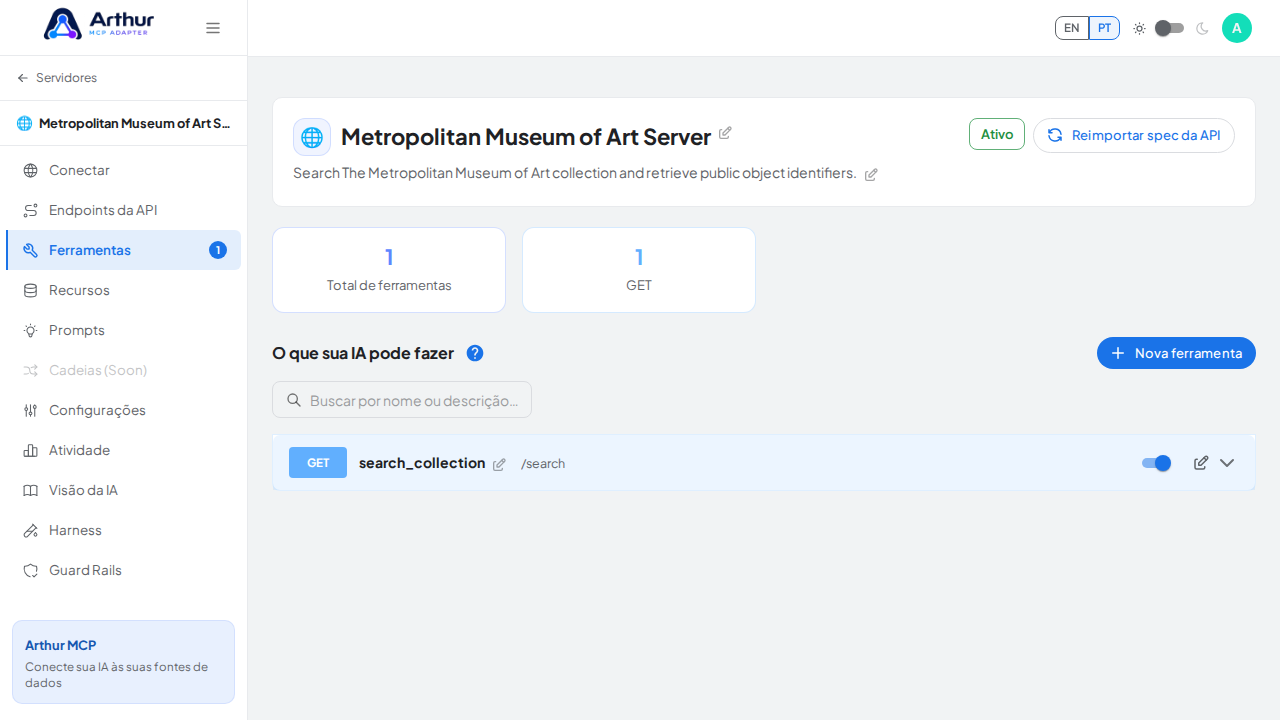Click the 'Buscar por nome ou descrição' search field
This screenshot has height=720, width=1280.
[x=402, y=400]
